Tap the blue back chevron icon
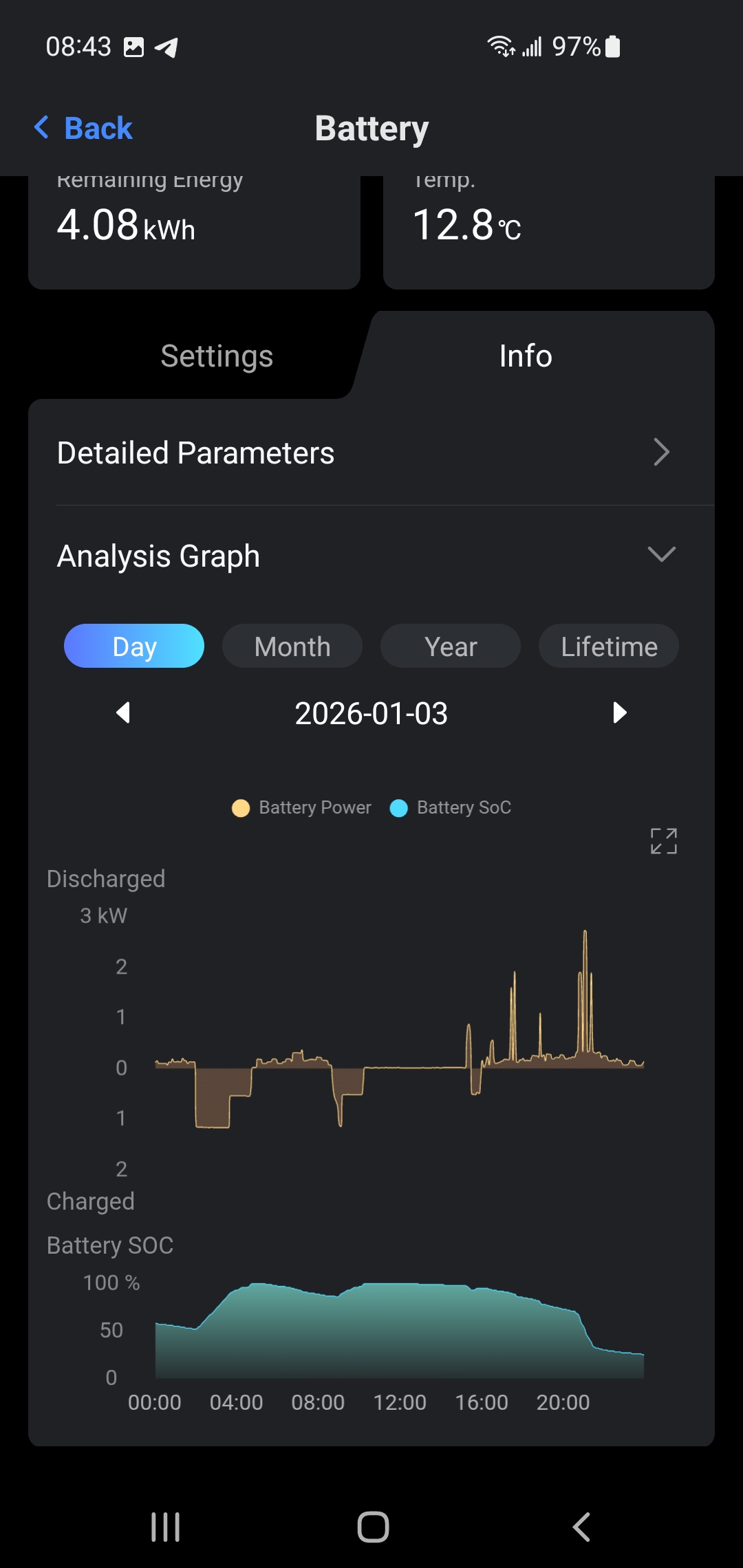Image resolution: width=743 pixels, height=1568 pixels. pyautogui.click(x=42, y=127)
